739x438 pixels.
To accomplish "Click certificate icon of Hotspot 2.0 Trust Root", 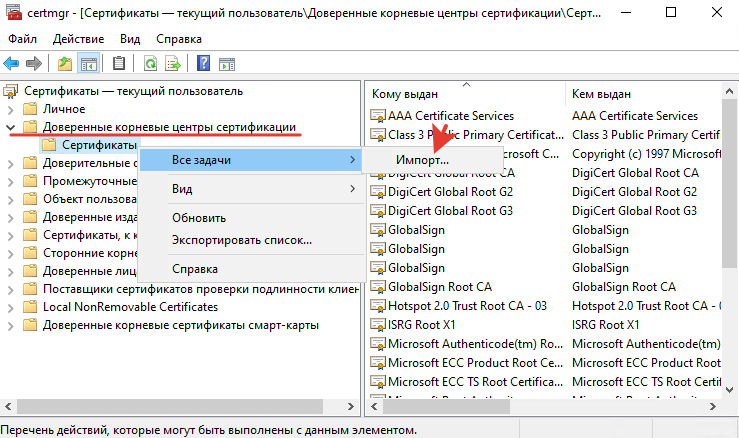I will (x=378, y=306).
